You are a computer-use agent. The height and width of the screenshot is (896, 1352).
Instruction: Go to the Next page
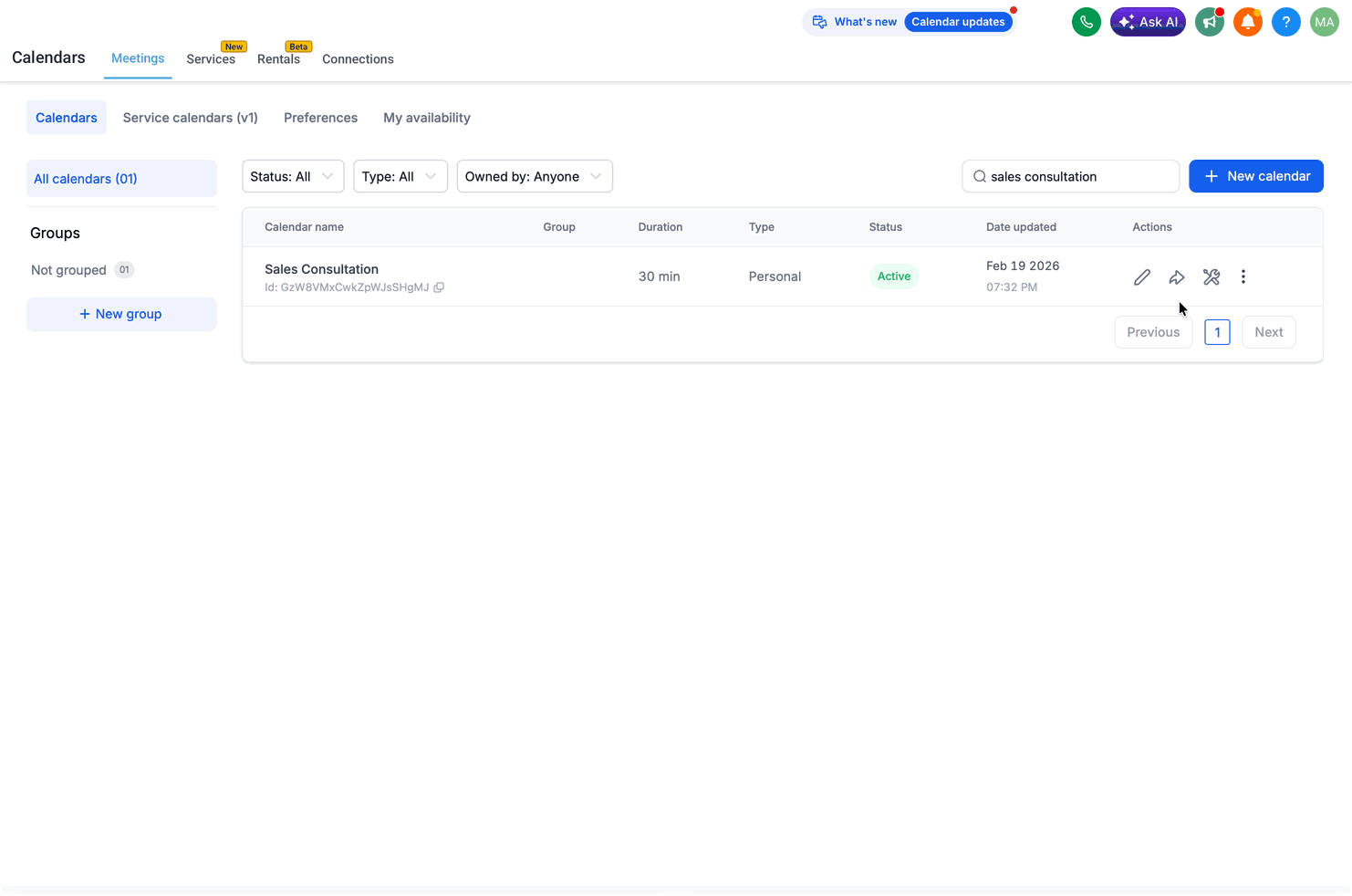tap(1268, 332)
